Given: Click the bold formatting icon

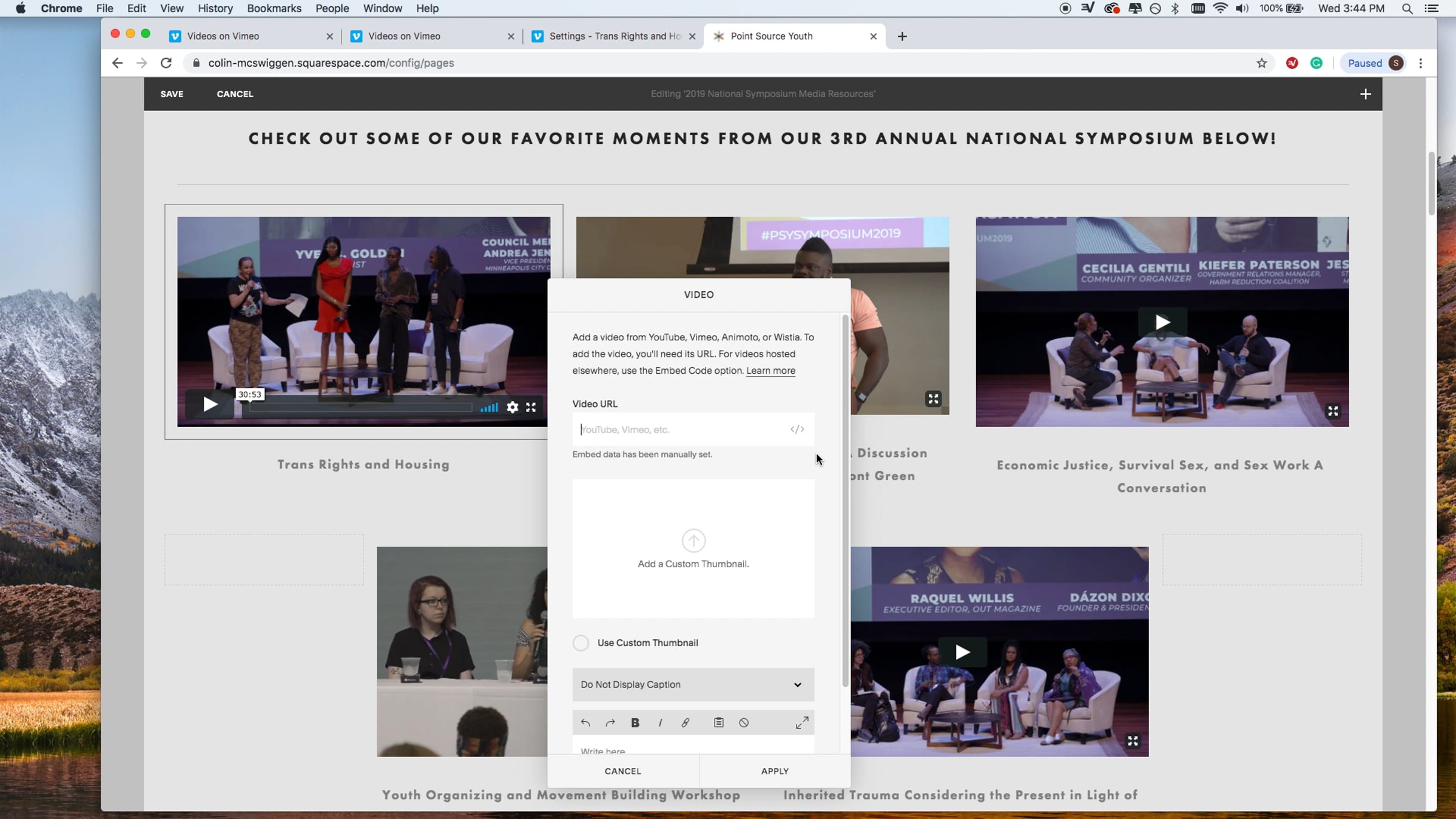Looking at the screenshot, I should [635, 723].
